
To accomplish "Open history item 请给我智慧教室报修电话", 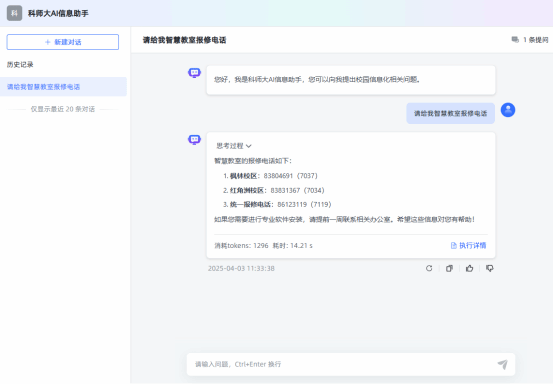I will 63,87.
